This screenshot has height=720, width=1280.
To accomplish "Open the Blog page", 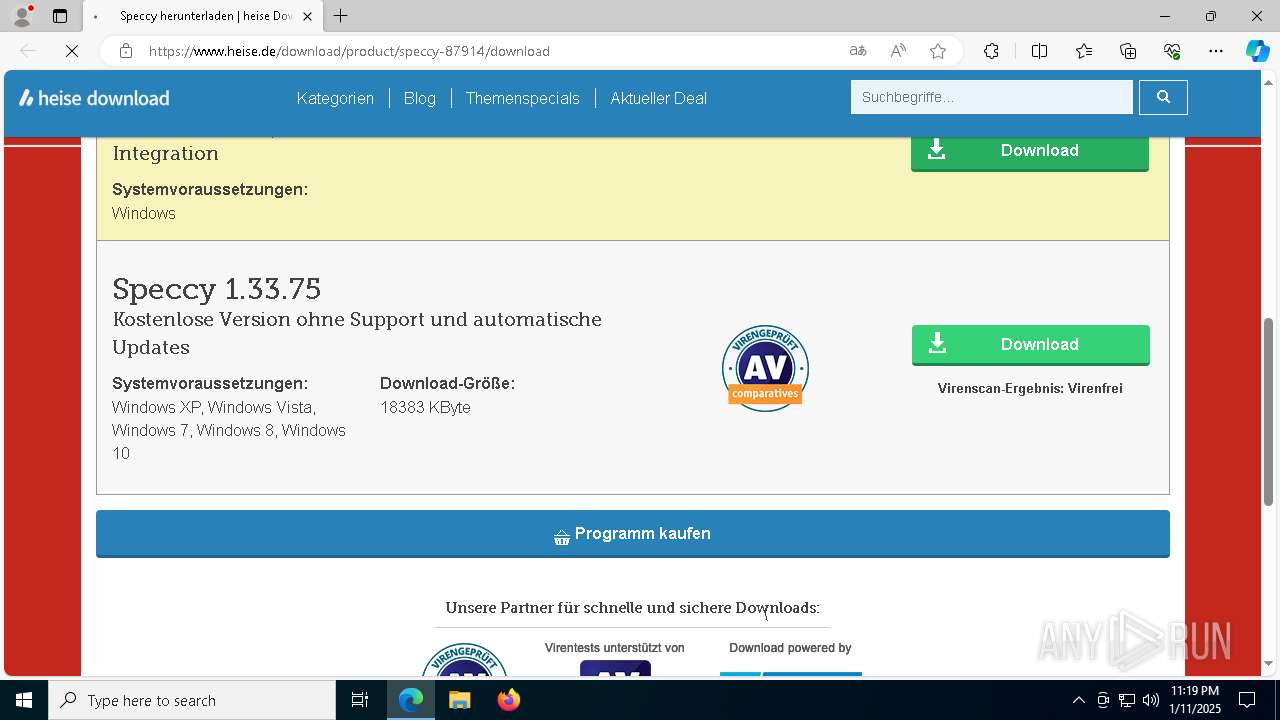I will pos(419,98).
